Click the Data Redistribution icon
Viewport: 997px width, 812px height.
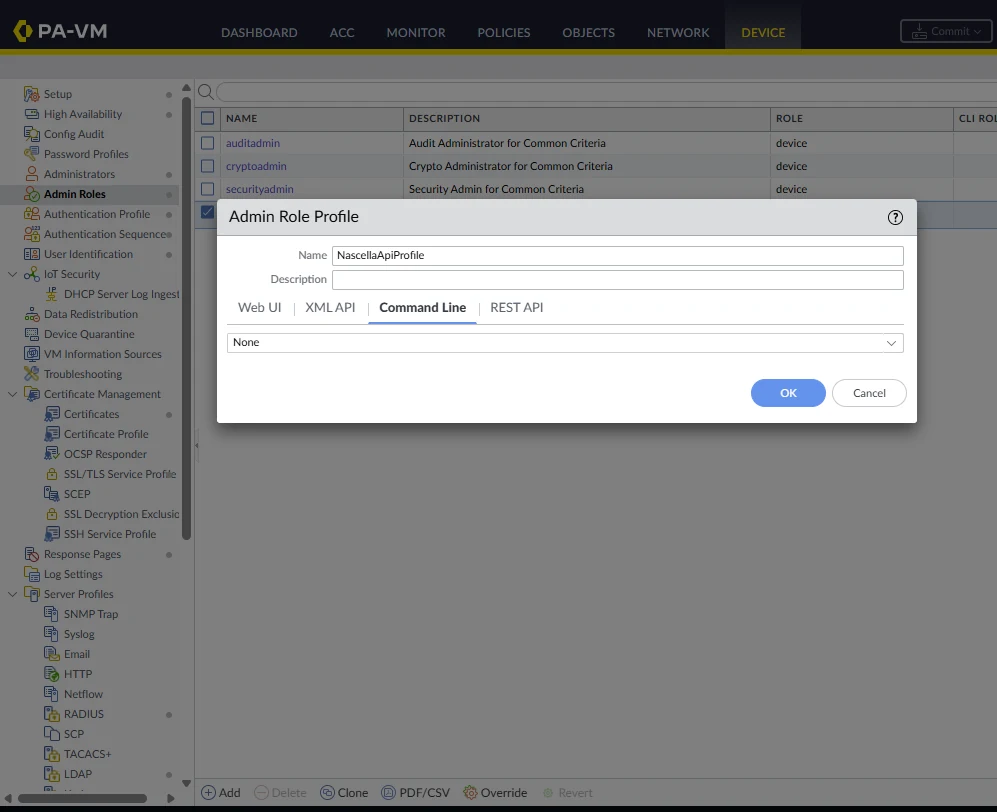pos(31,314)
